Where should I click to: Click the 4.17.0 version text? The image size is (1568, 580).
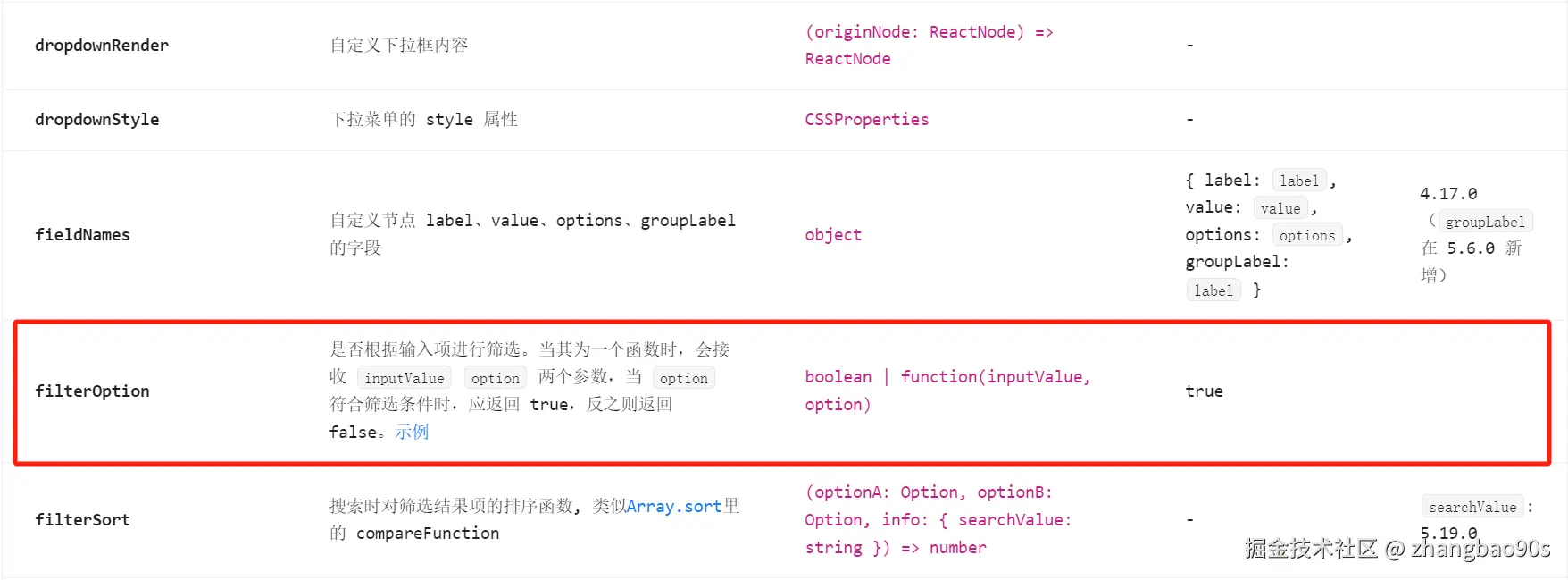[x=1447, y=194]
